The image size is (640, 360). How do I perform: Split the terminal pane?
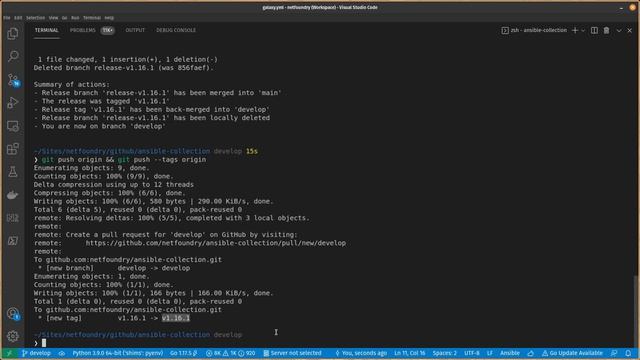click(594, 30)
